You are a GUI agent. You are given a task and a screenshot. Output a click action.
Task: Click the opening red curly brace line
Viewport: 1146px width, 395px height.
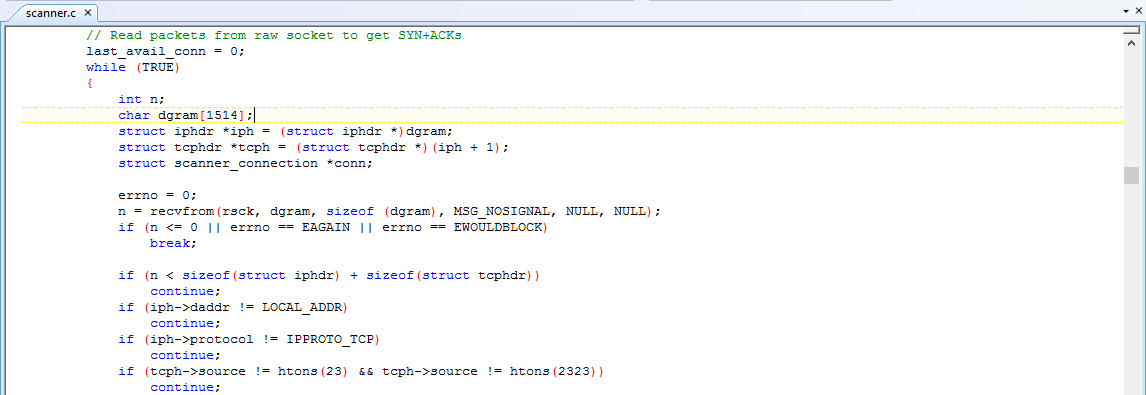(89, 83)
